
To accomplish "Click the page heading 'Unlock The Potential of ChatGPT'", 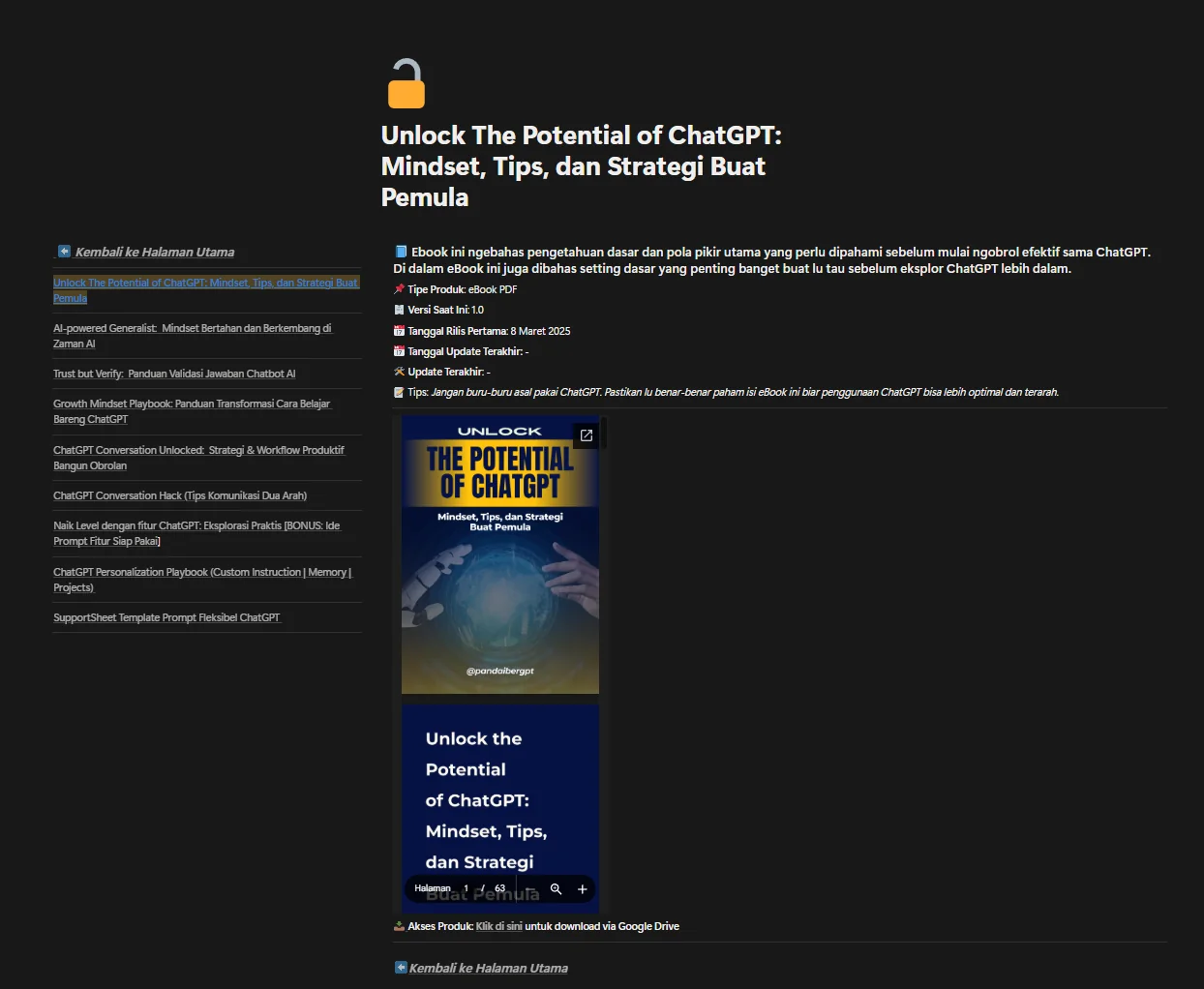I will pos(581,166).
